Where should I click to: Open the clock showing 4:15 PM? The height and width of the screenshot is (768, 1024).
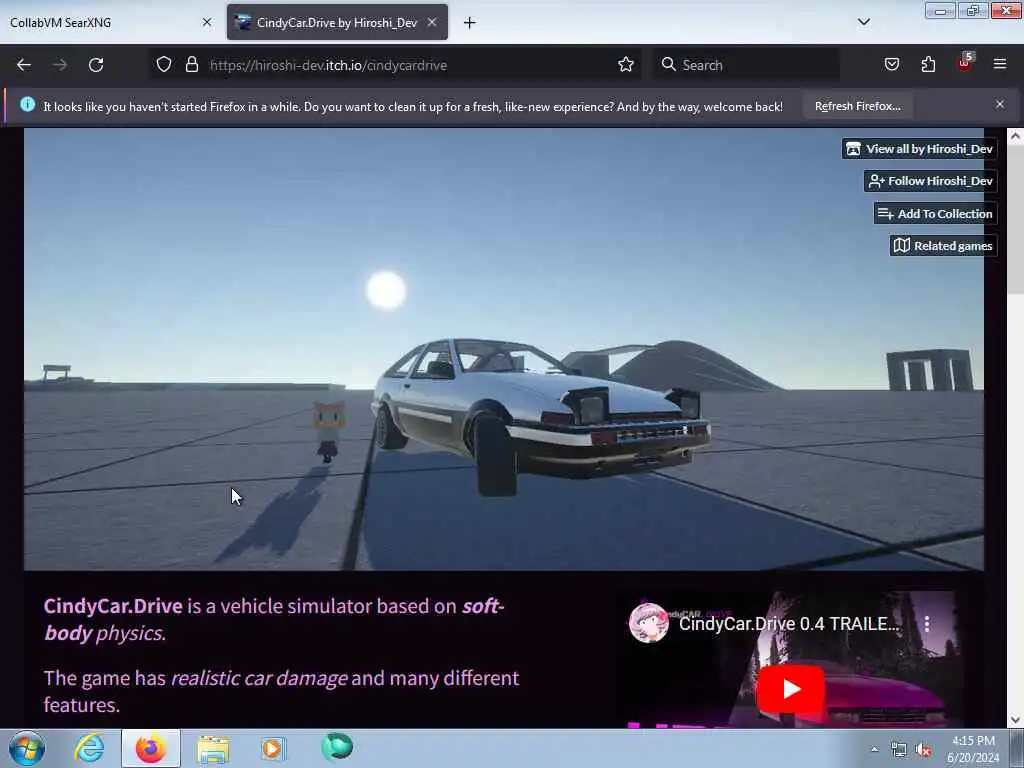[x=973, y=749]
